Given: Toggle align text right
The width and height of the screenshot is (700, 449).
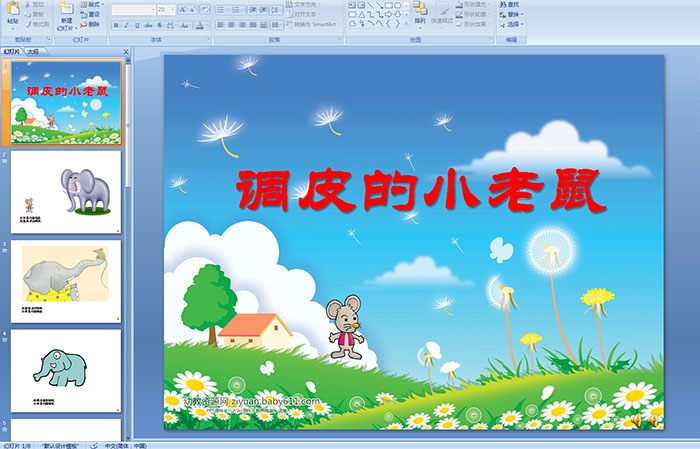Looking at the screenshot, I should point(242,25).
